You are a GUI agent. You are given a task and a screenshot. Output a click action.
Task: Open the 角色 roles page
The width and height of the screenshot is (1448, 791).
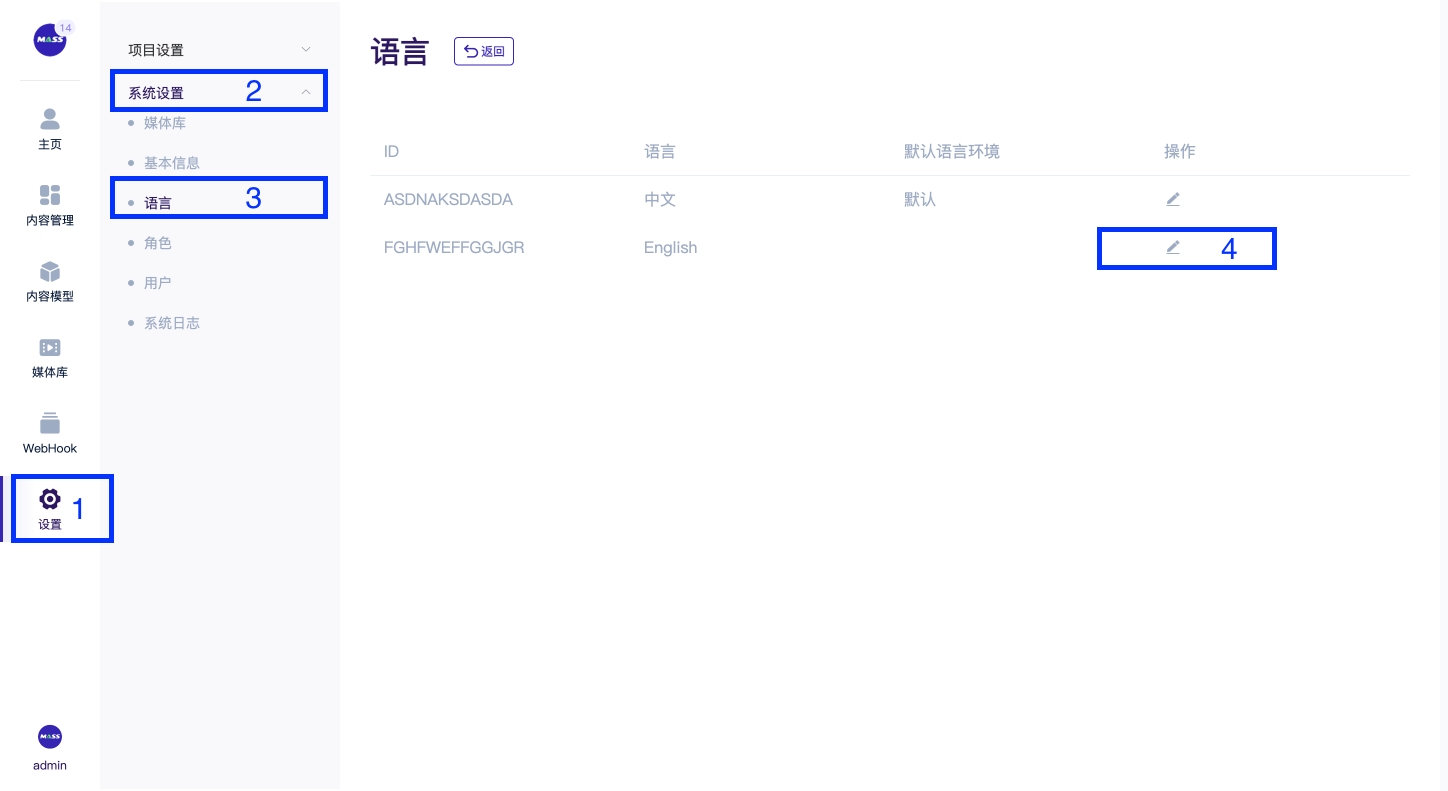coord(158,243)
